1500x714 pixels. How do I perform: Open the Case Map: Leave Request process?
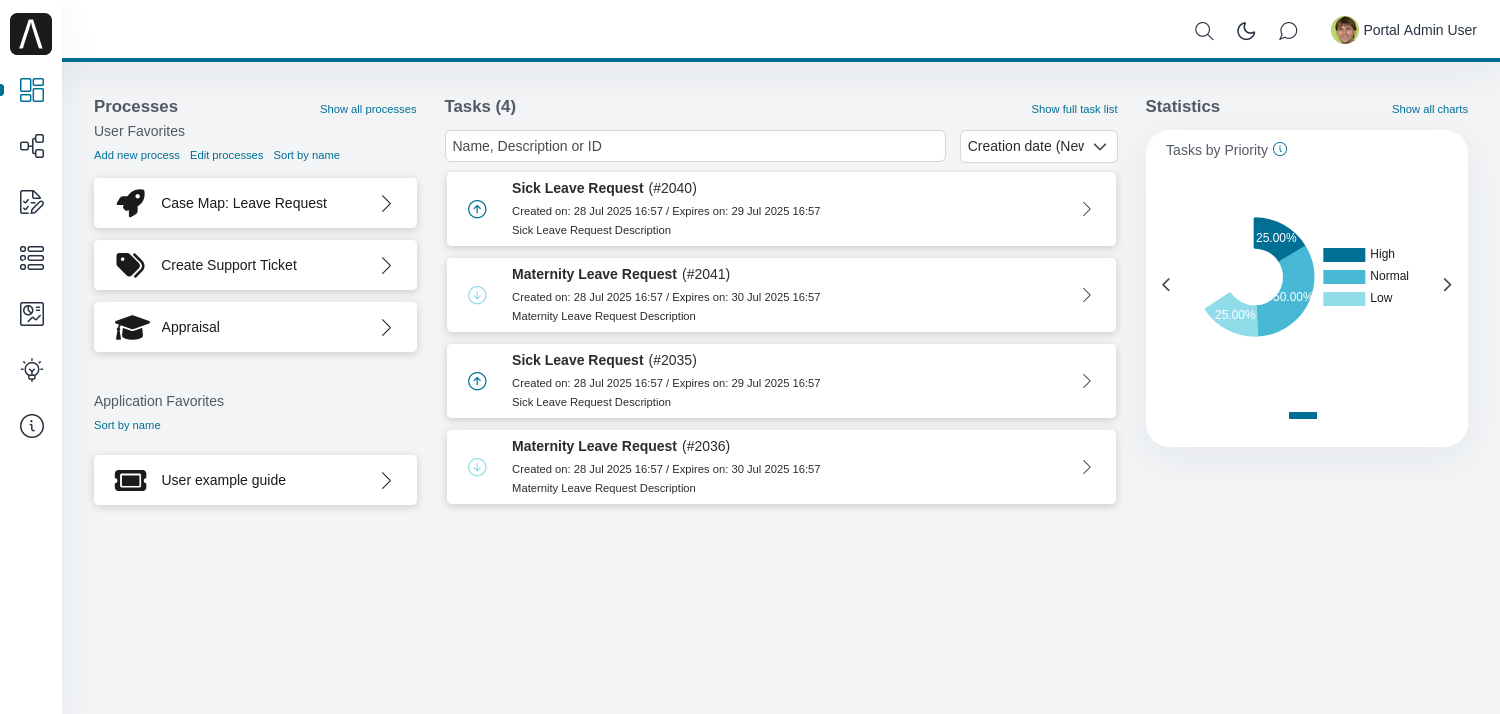pos(255,203)
